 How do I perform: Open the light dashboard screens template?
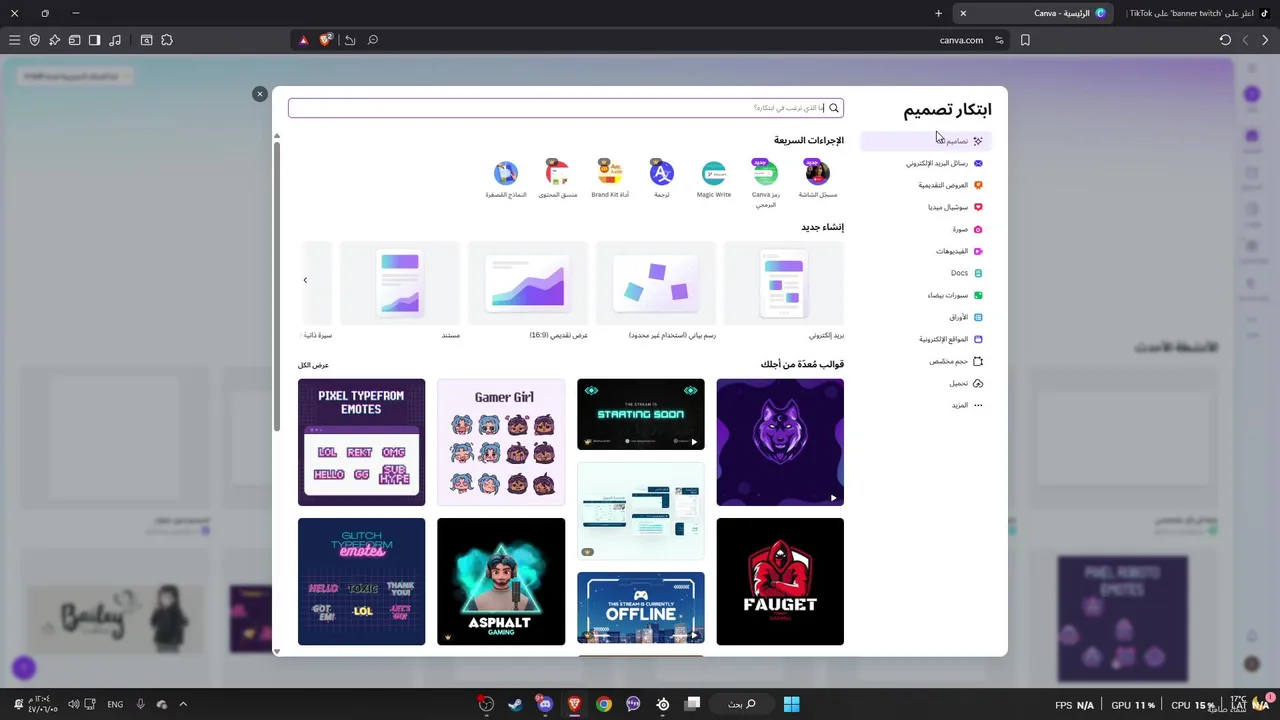click(641, 510)
